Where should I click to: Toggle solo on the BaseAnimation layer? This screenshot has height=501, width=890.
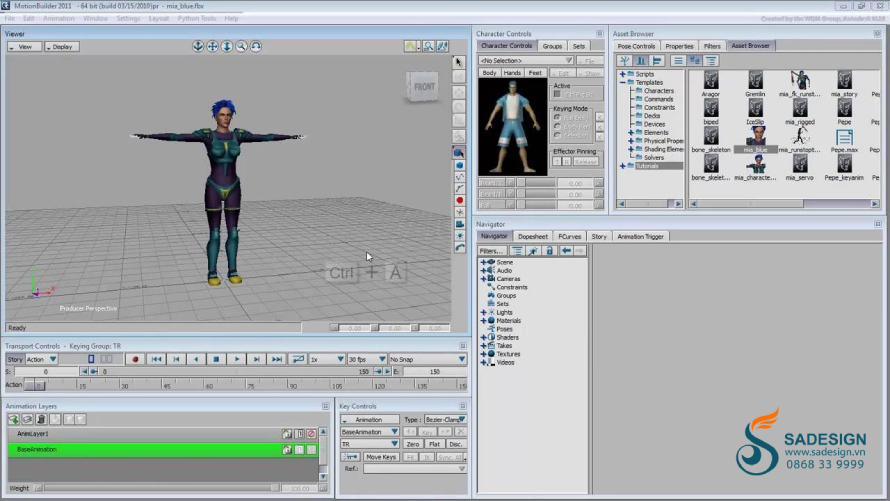pyautogui.click(x=299, y=450)
